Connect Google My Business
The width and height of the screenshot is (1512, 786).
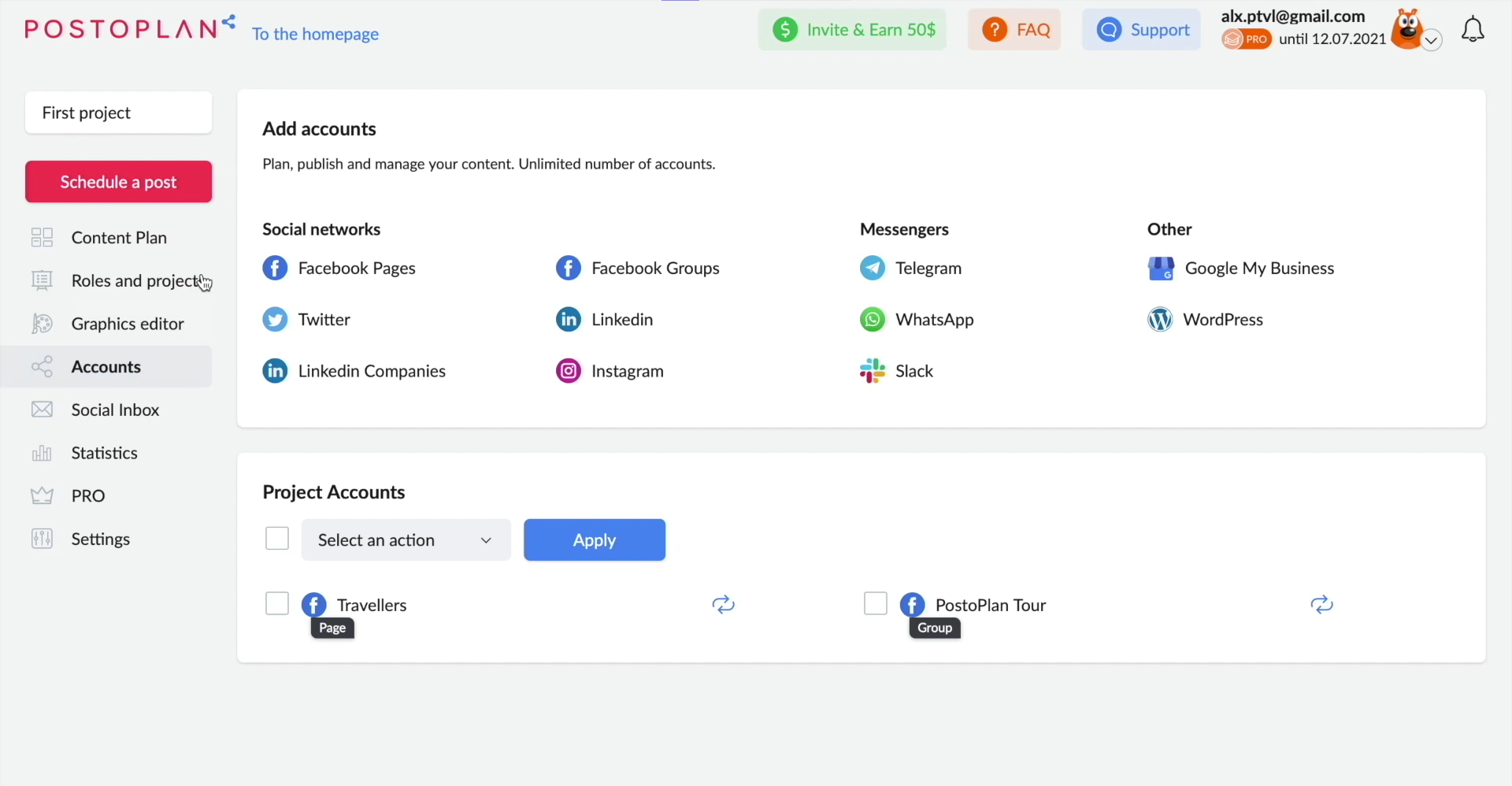click(x=1258, y=268)
